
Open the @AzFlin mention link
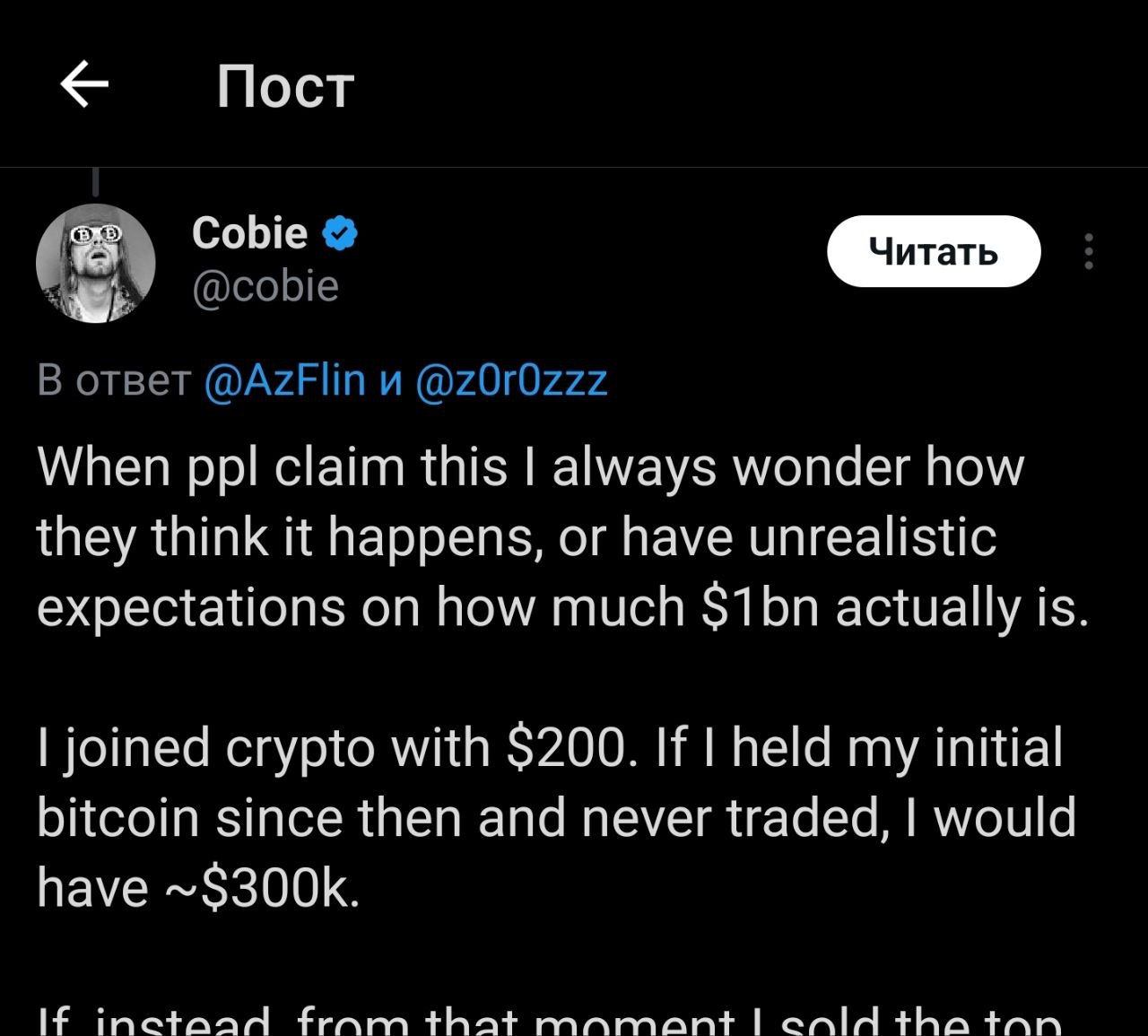pyautogui.click(x=285, y=380)
